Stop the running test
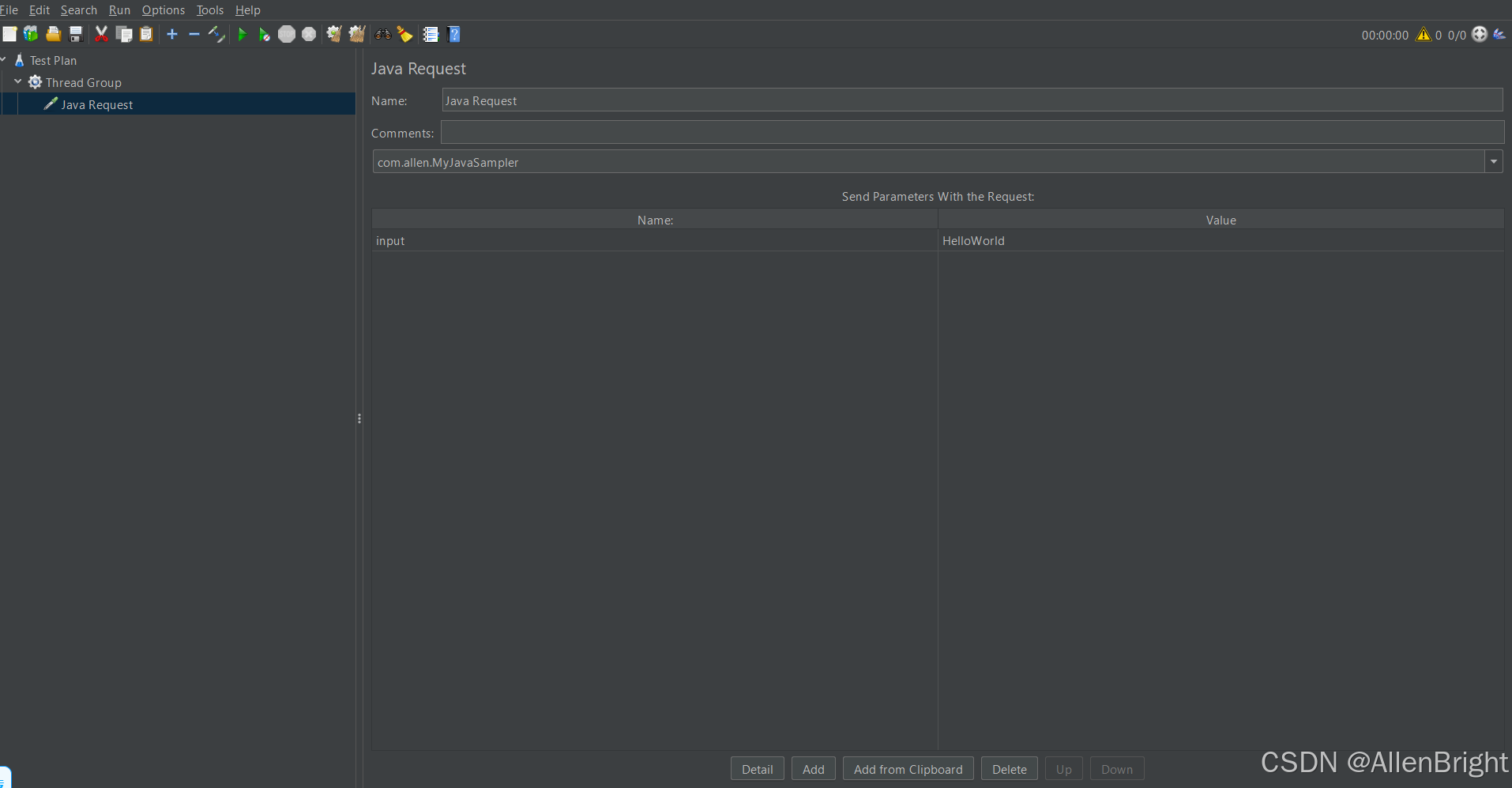This screenshot has width=1512, height=788. pyautogui.click(x=287, y=34)
